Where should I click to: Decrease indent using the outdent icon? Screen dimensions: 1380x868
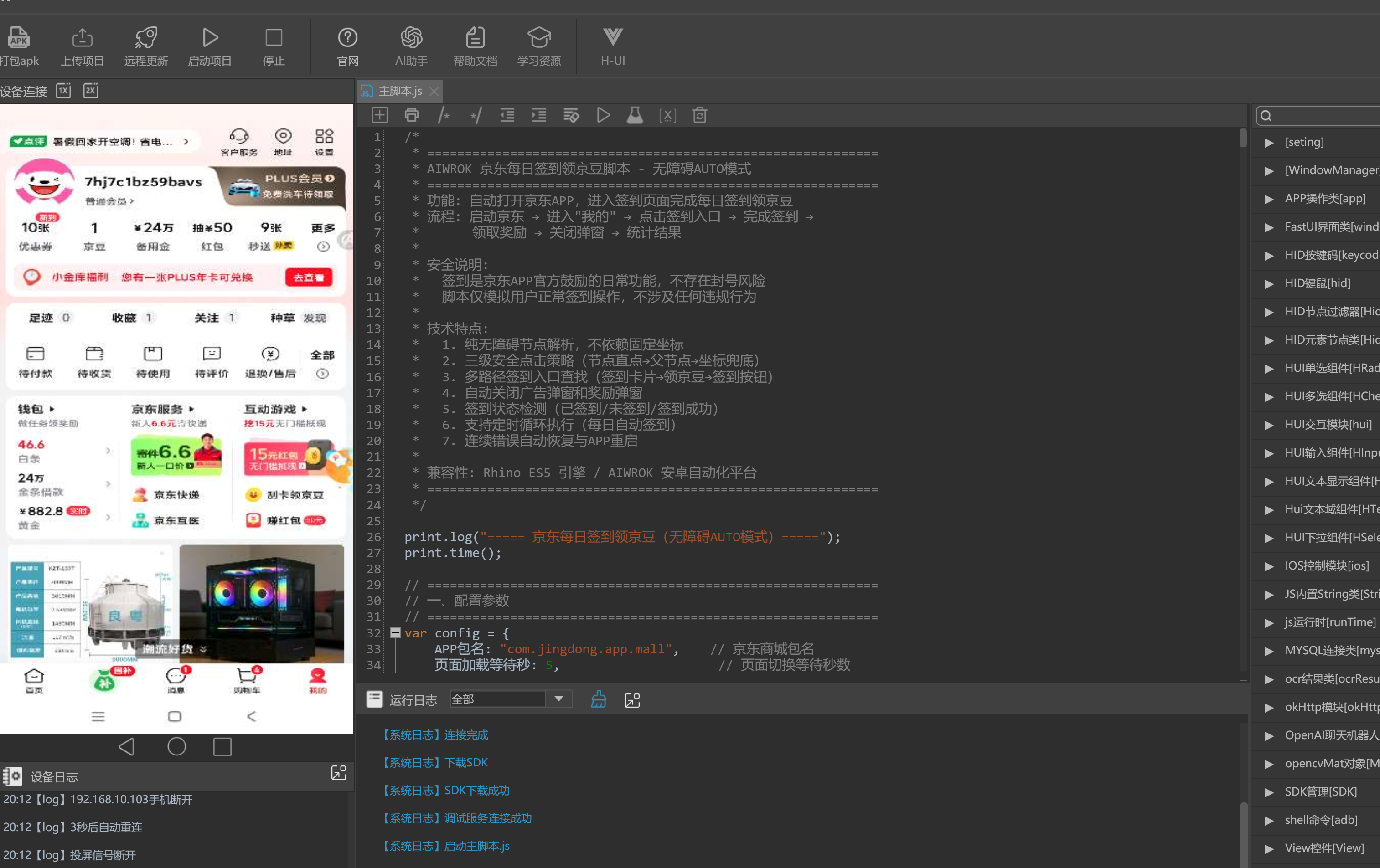click(x=507, y=115)
